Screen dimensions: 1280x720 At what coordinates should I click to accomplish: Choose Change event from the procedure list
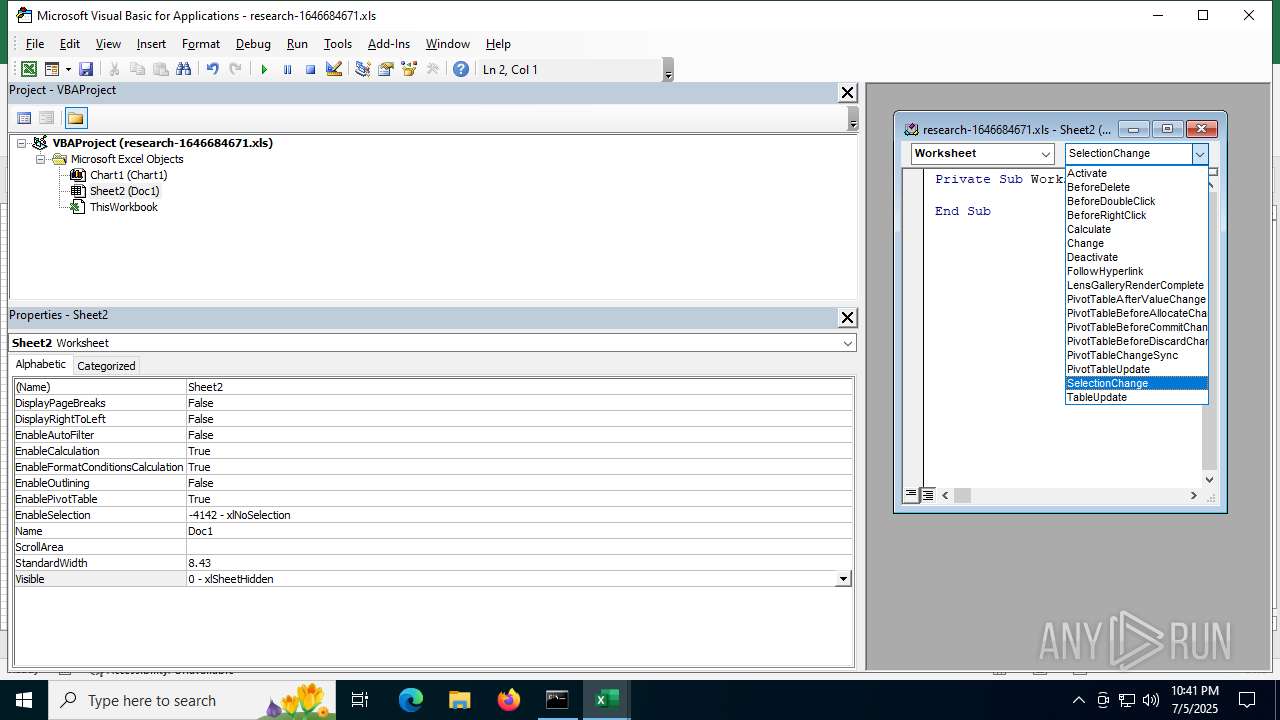coord(1137,243)
